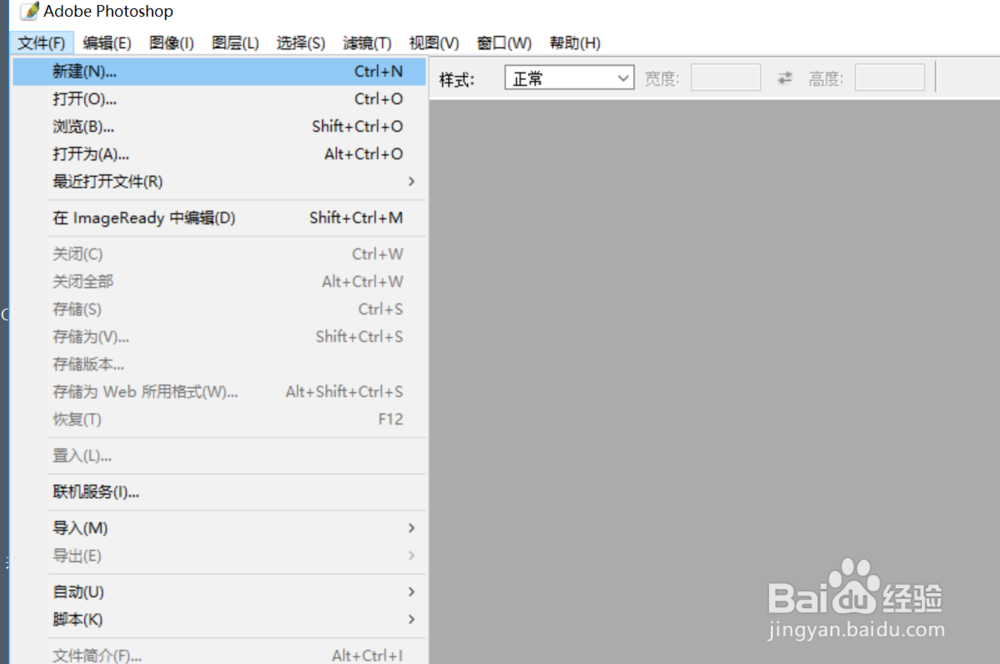The height and width of the screenshot is (664, 1000).
Task: Open the 视图(V) menu
Action: [x=434, y=43]
